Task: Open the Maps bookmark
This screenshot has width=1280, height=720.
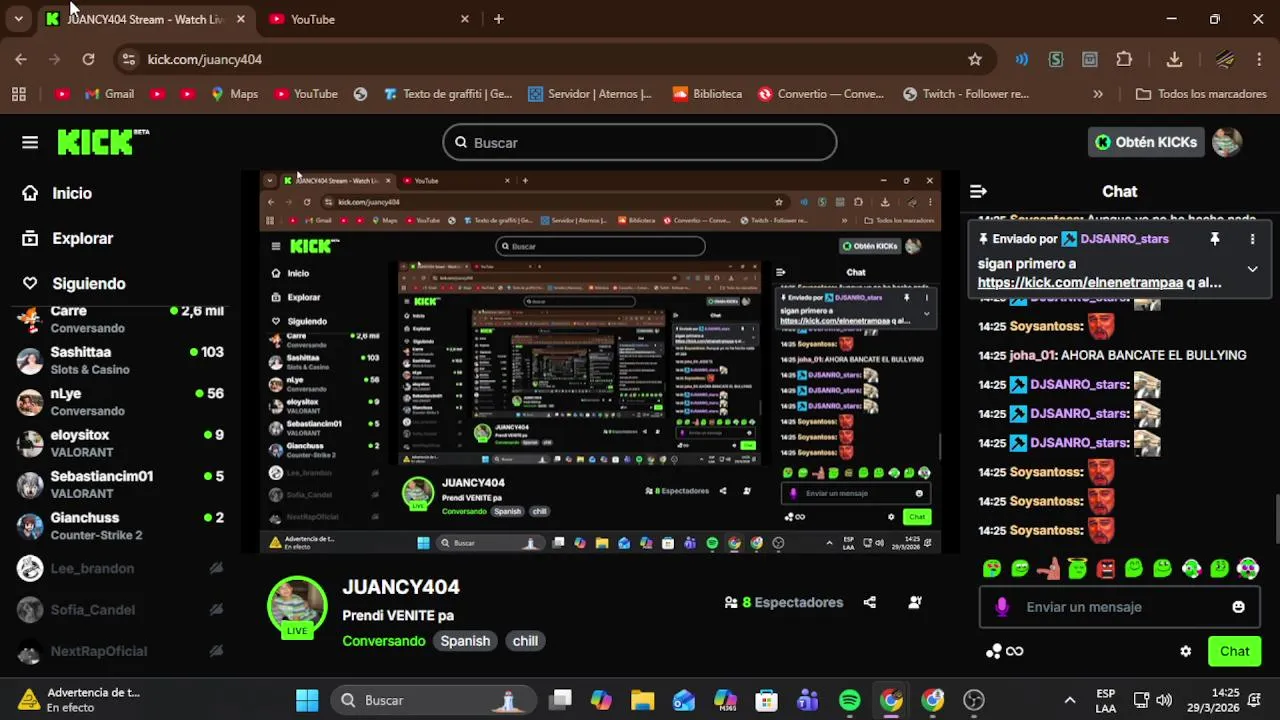Action: tap(234, 94)
